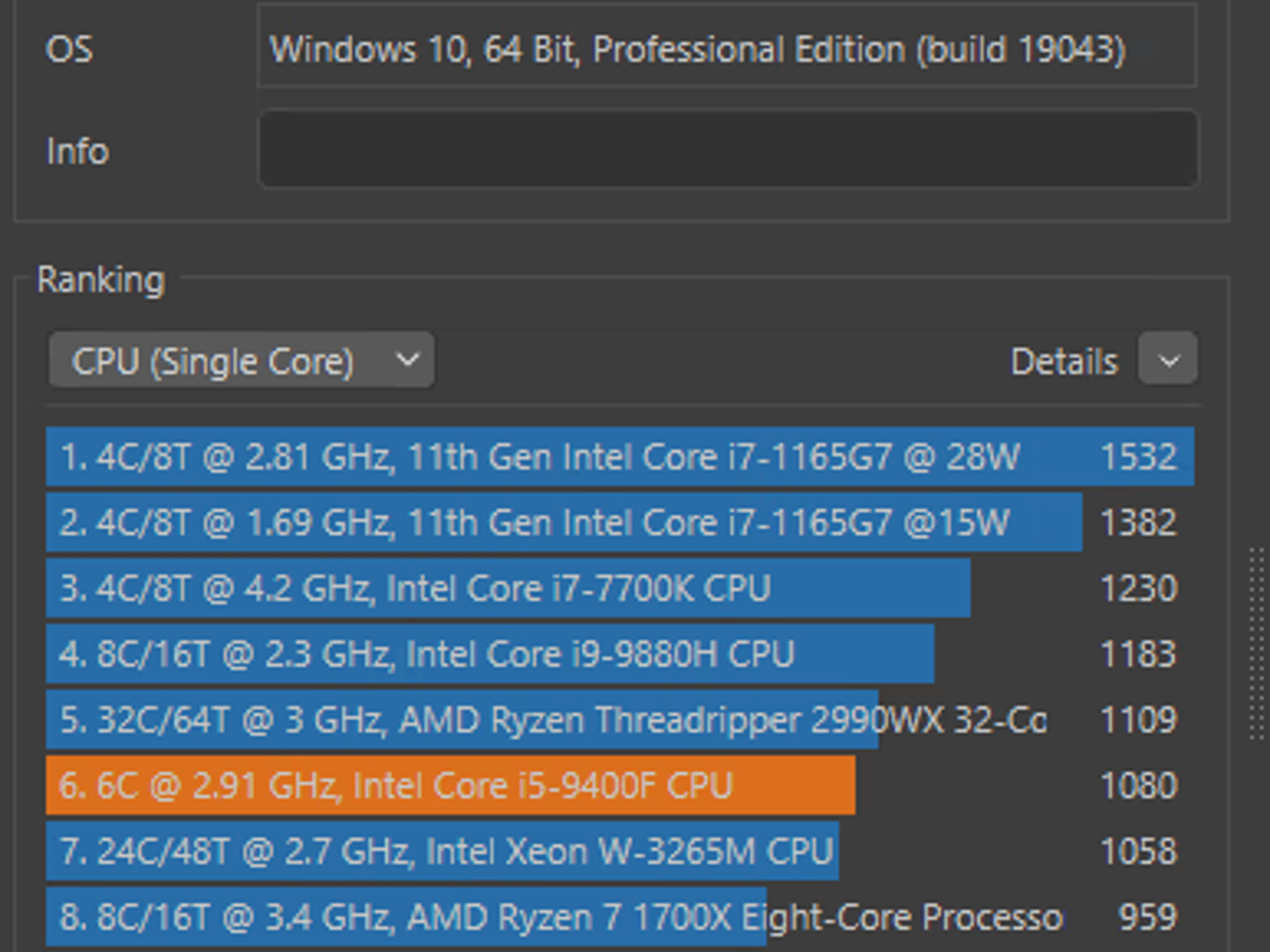Image resolution: width=1270 pixels, height=952 pixels.
Task: Select the Intel Core i9-9880H ranking row
Action: [620, 654]
